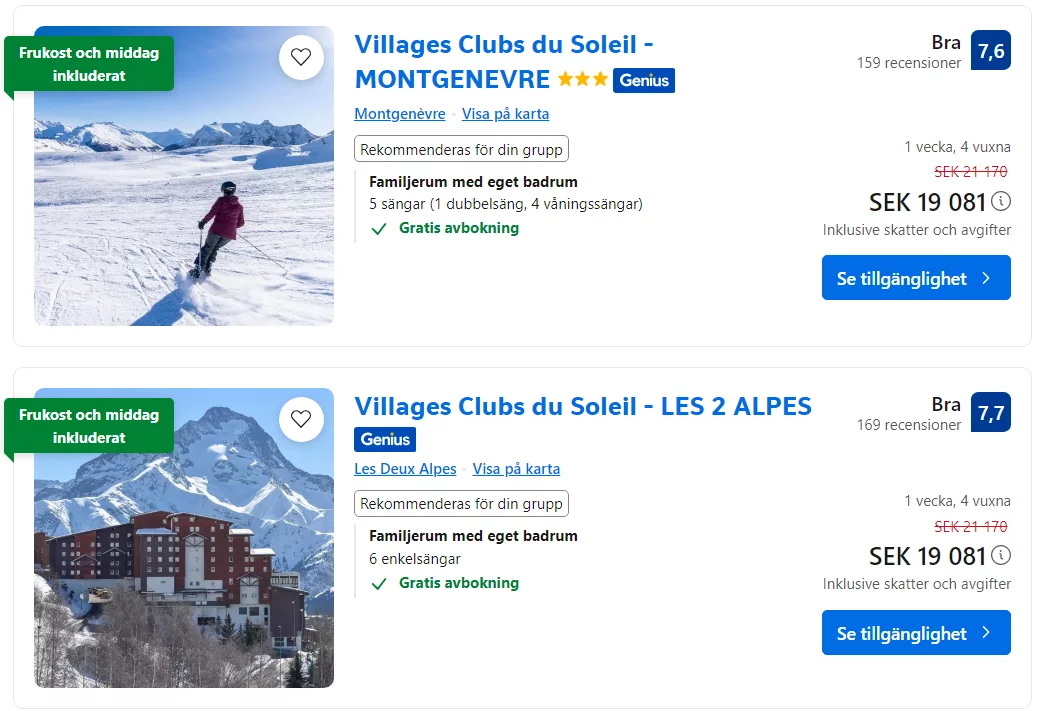This screenshot has width=1041, height=711.
Task: Click 159 recensioner review count
Action: pos(908,63)
